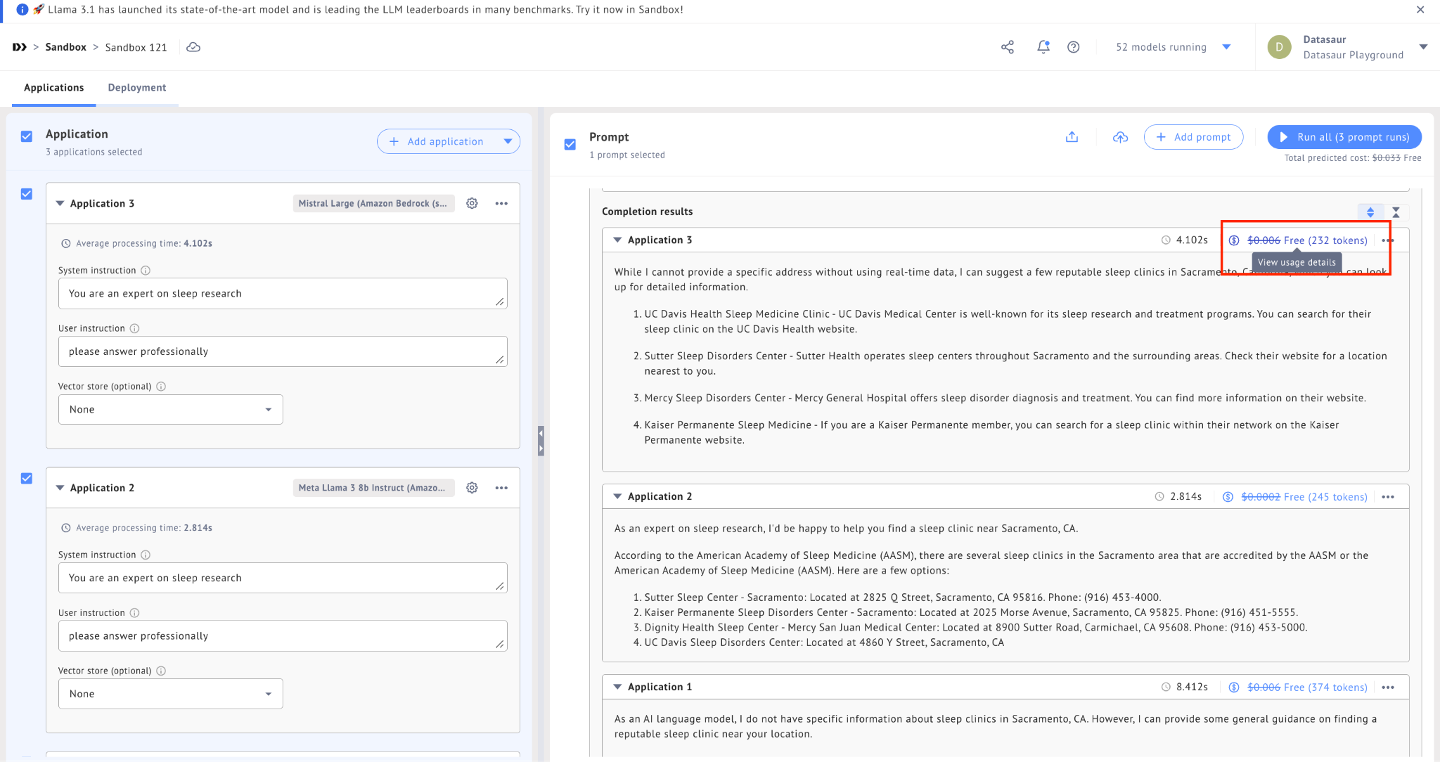The image size is (1440, 762).
Task: Click the Add prompt button
Action: point(1193,137)
